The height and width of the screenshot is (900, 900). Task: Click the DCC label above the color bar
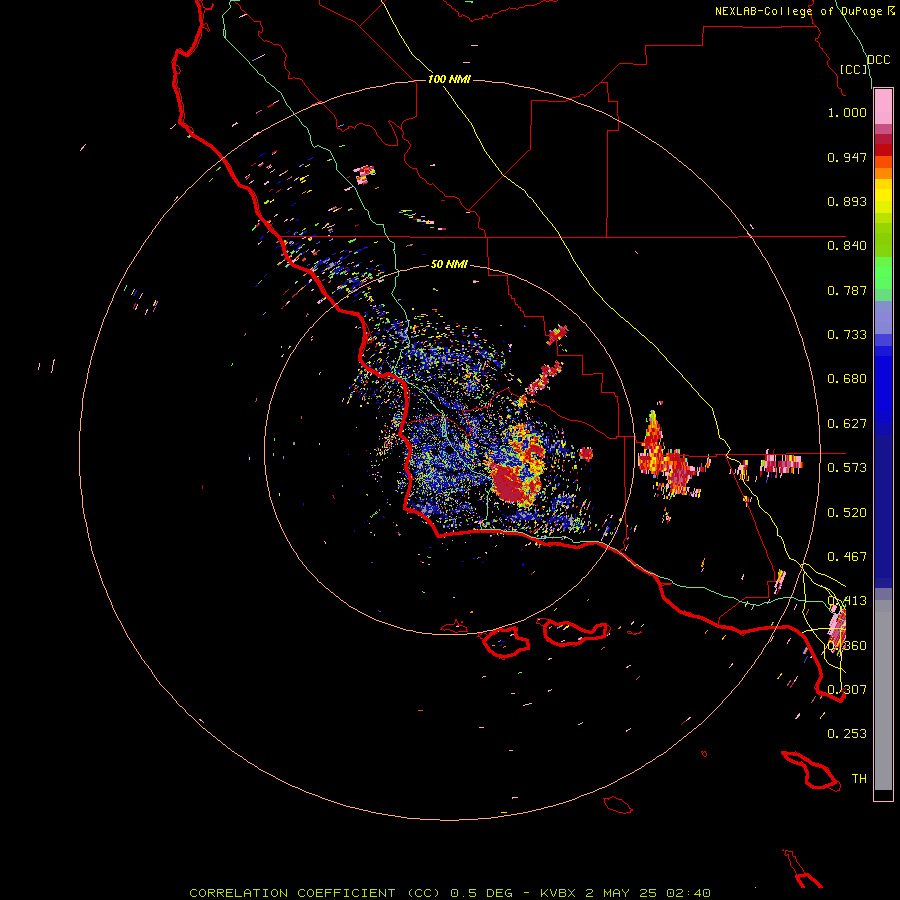(x=879, y=60)
